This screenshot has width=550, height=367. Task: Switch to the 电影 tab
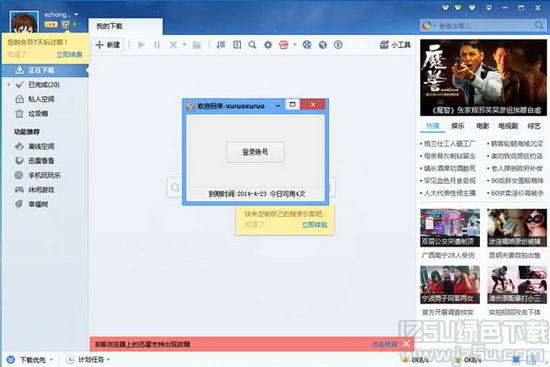[483, 126]
